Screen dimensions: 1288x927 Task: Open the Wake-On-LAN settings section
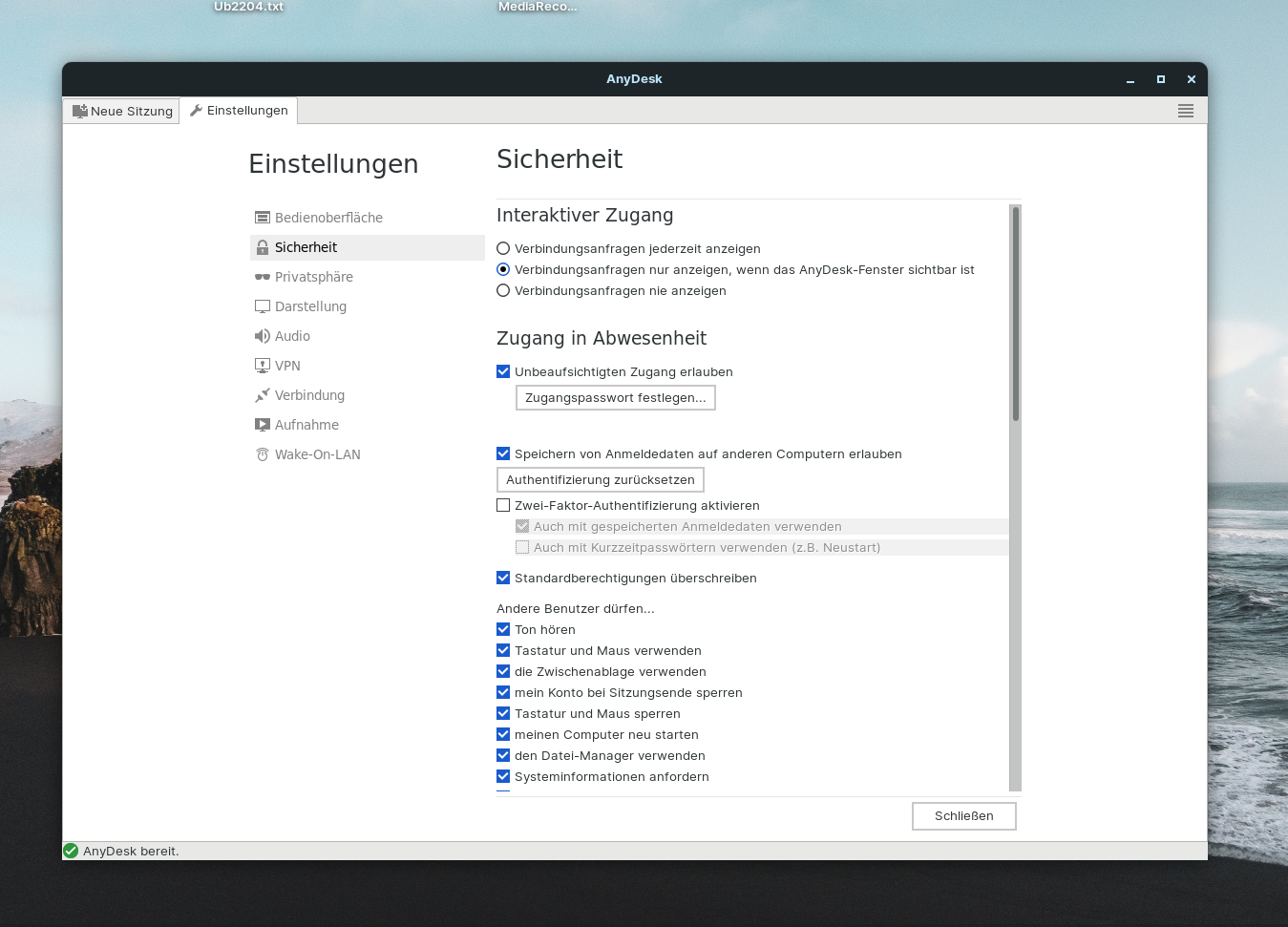tap(368, 454)
